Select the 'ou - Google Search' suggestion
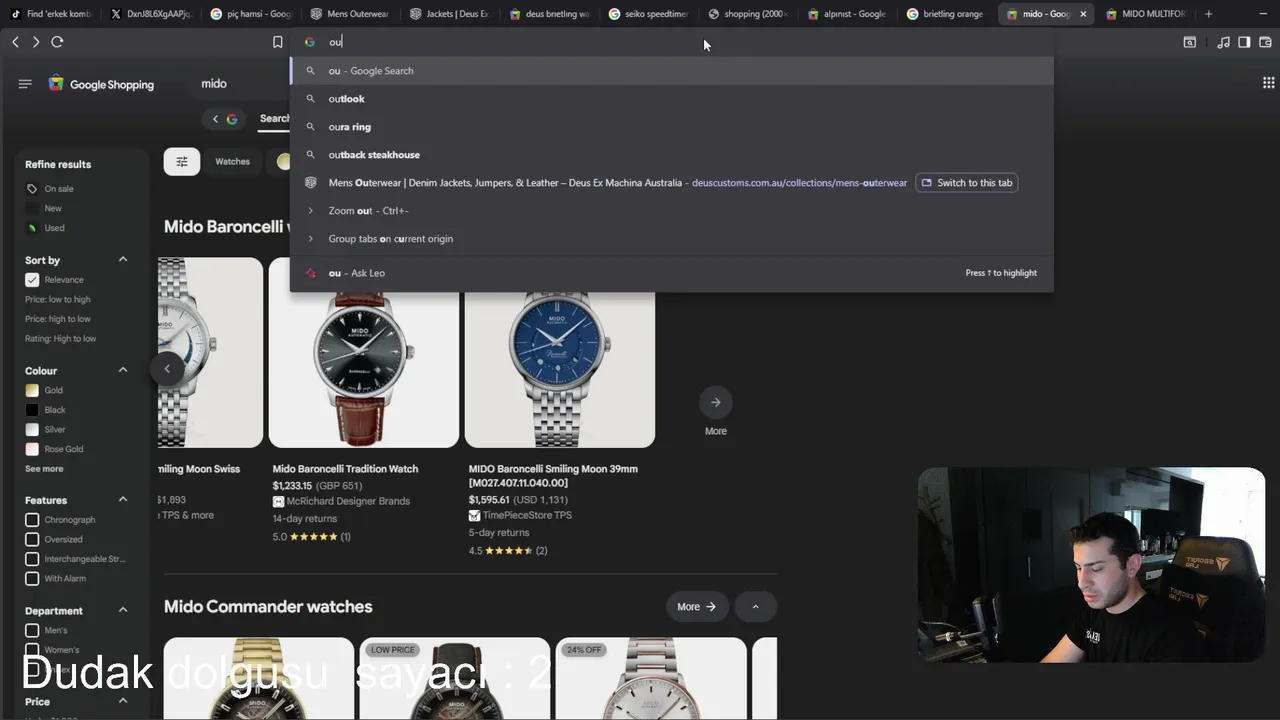 point(671,71)
